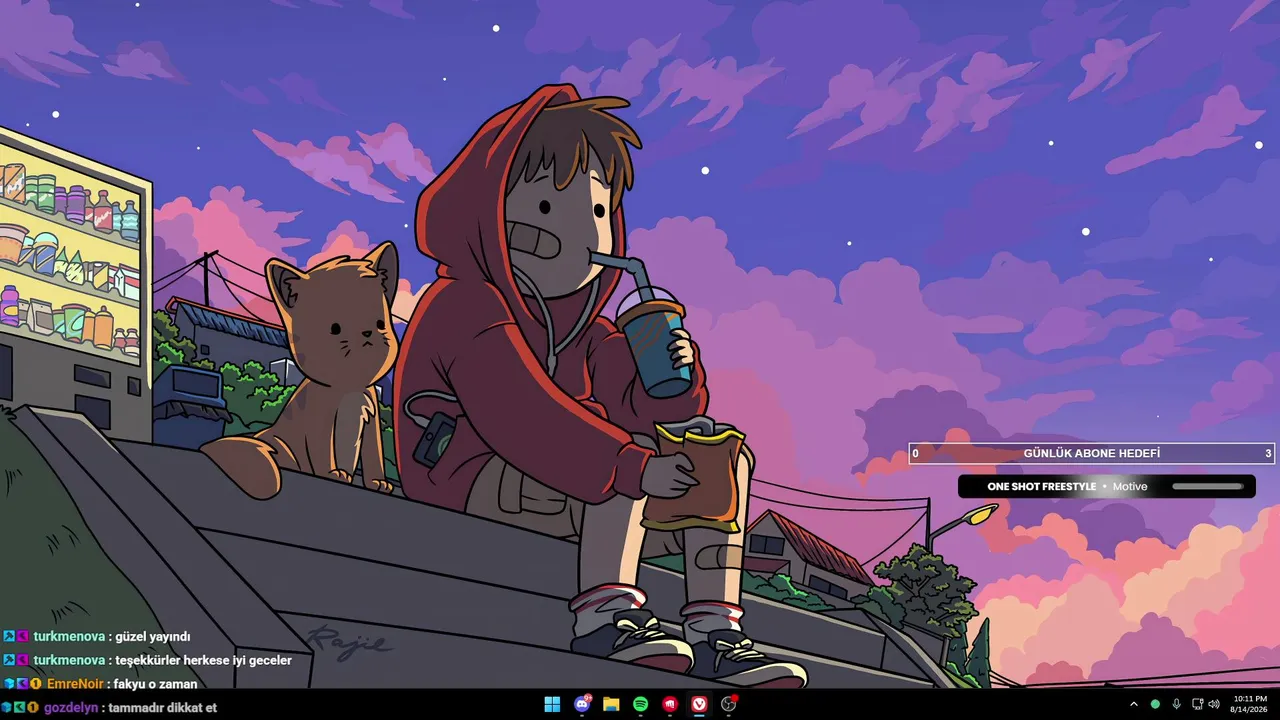Click the microphone tray icon

[1176, 704]
